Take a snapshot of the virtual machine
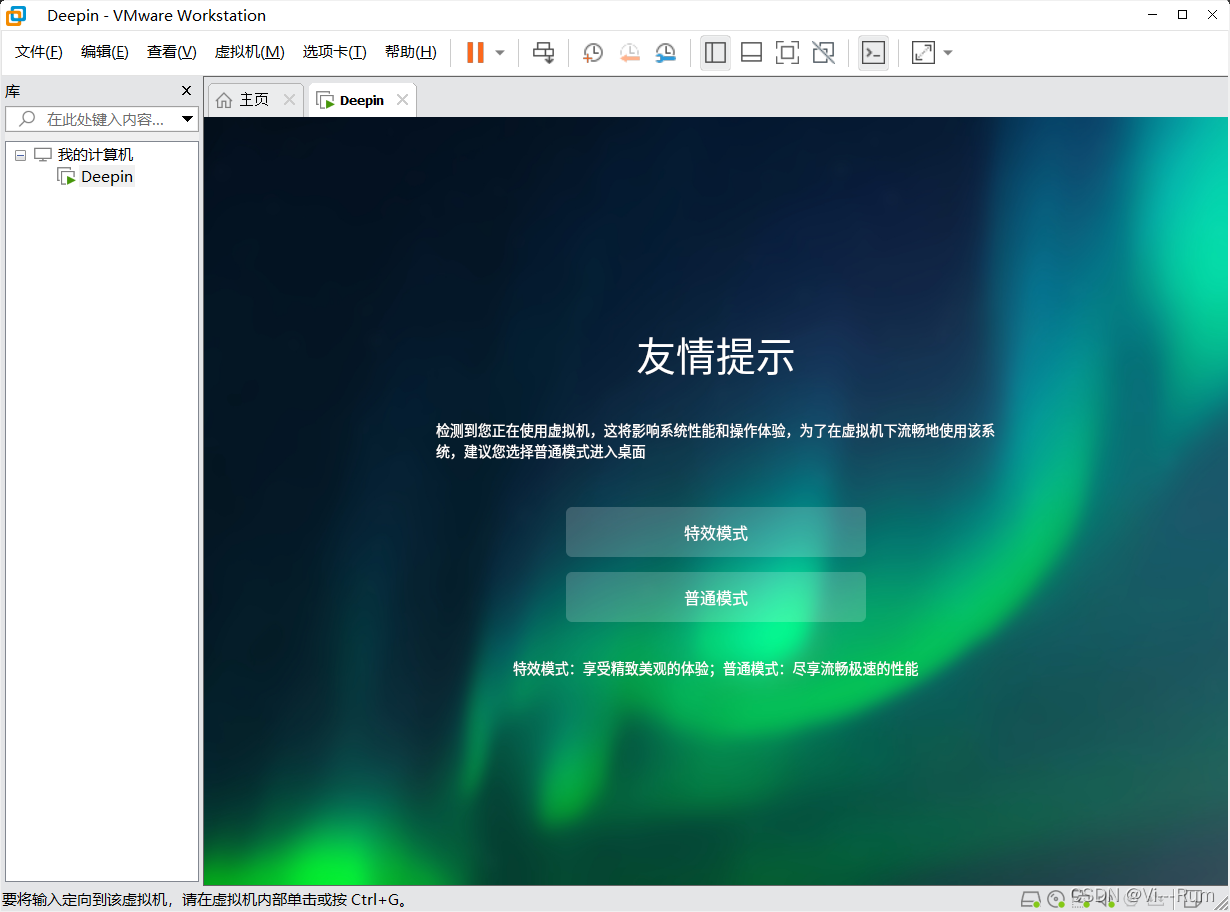This screenshot has width=1230, height=912. [x=593, y=53]
